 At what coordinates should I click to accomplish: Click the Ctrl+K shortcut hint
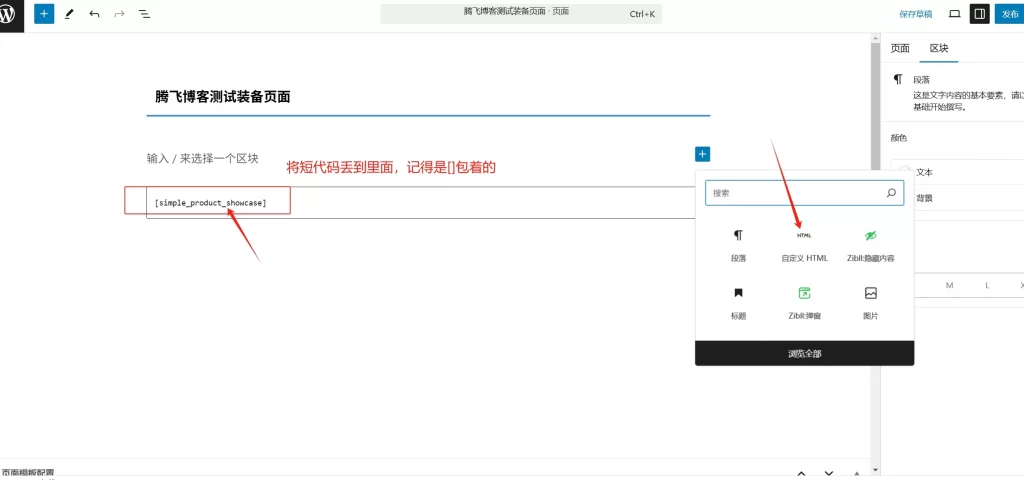(642, 14)
